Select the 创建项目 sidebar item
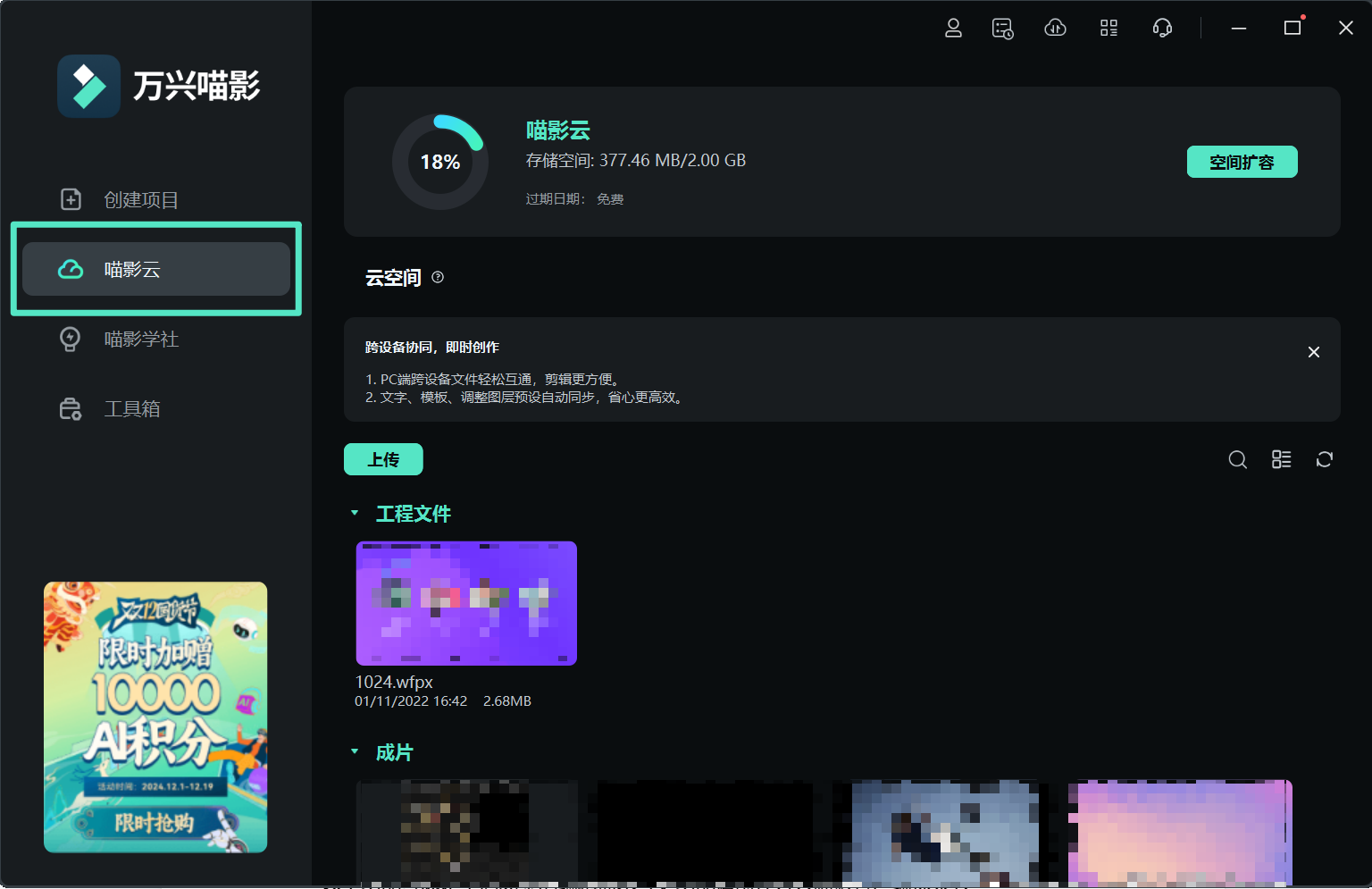The width and height of the screenshot is (1372, 889). pyautogui.click(x=141, y=199)
